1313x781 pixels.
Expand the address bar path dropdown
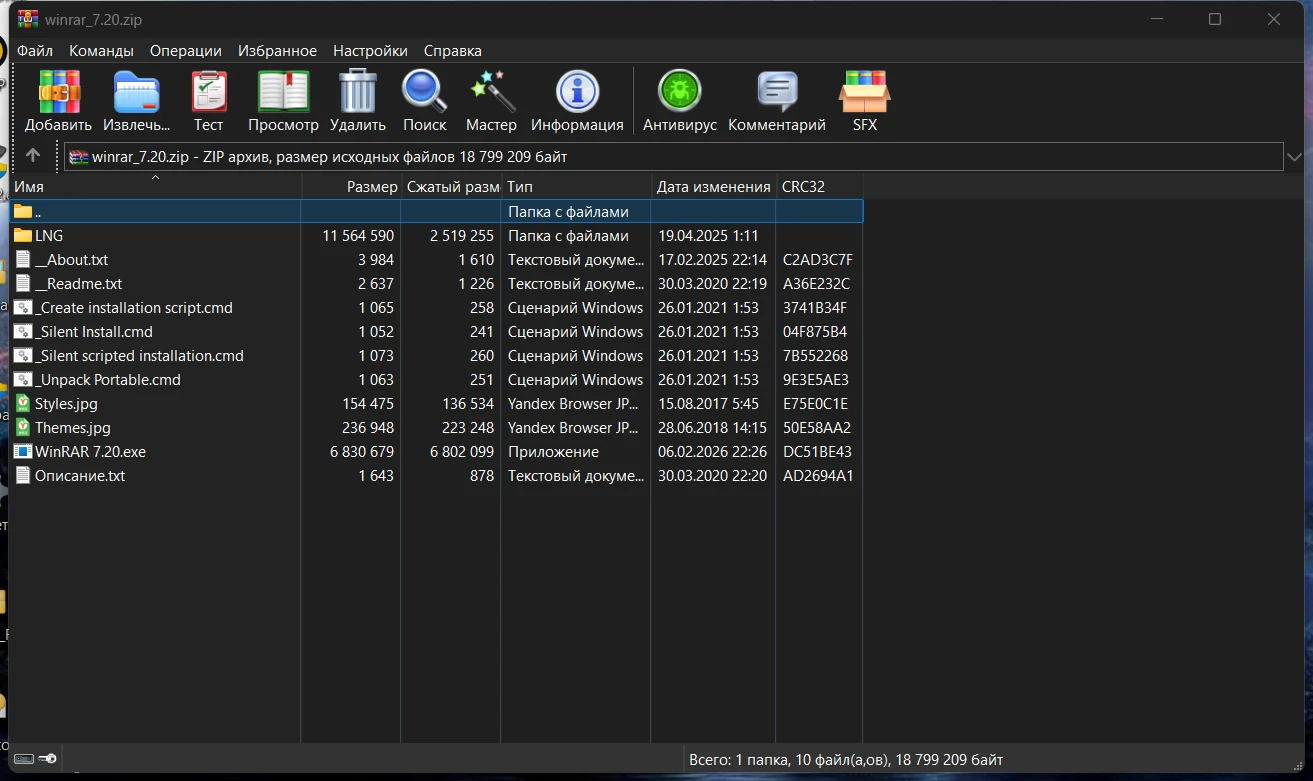1294,157
